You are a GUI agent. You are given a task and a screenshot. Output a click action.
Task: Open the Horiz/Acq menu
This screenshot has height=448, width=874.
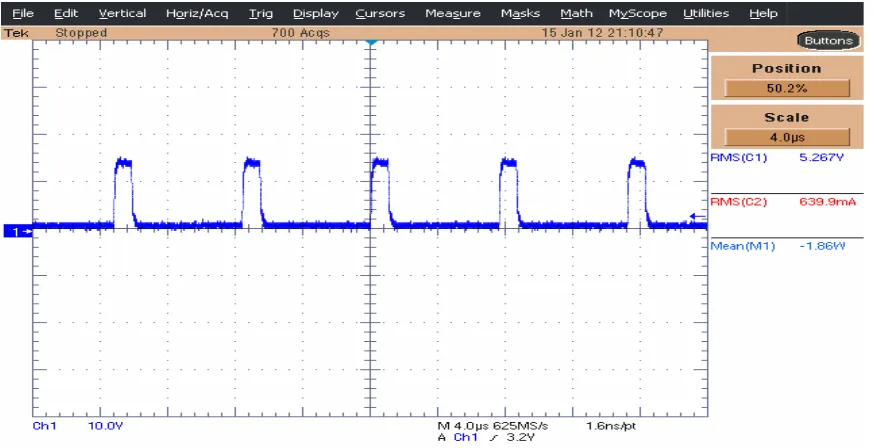tap(197, 13)
